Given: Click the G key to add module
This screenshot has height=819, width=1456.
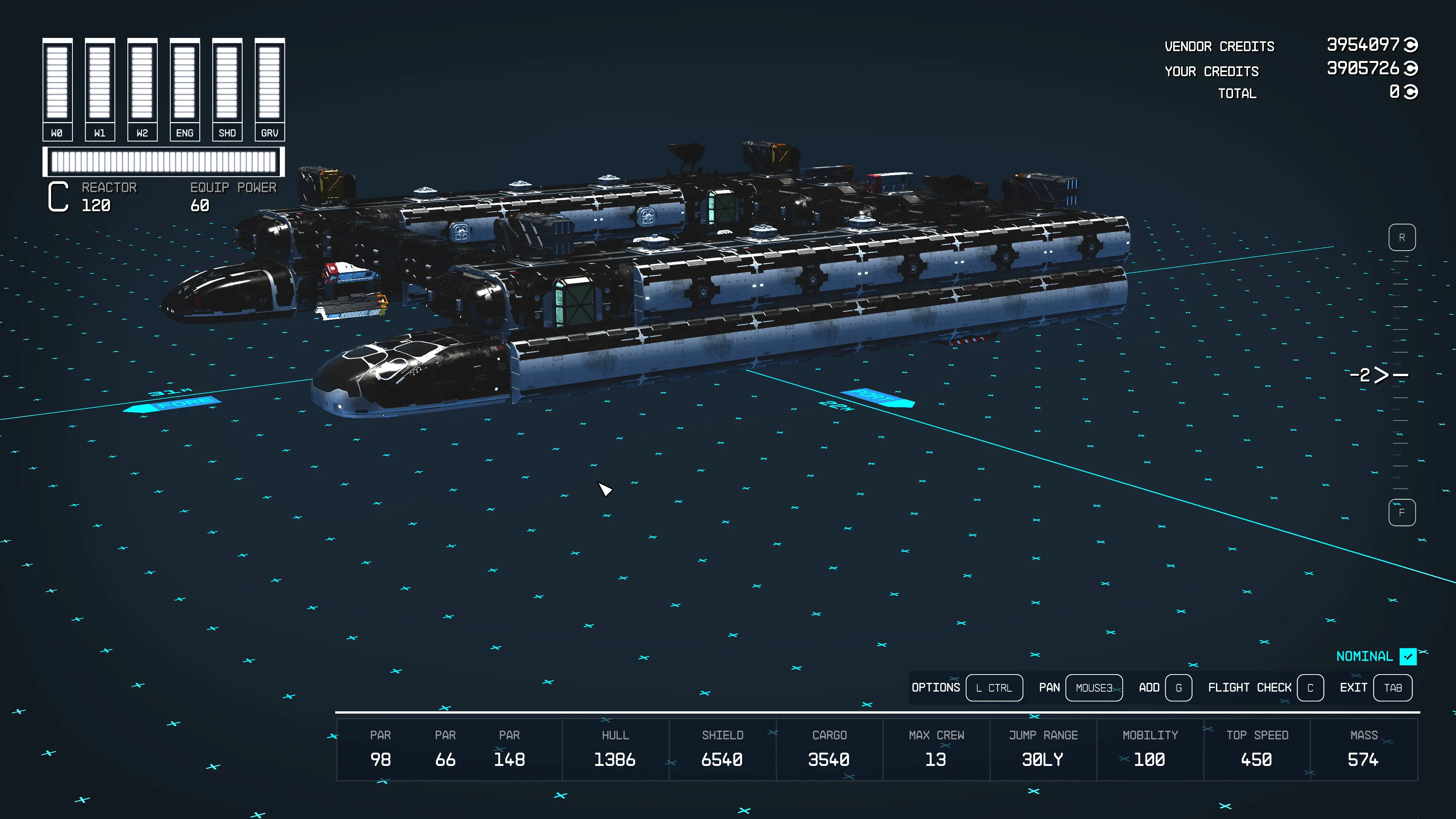Looking at the screenshot, I should click(1178, 688).
